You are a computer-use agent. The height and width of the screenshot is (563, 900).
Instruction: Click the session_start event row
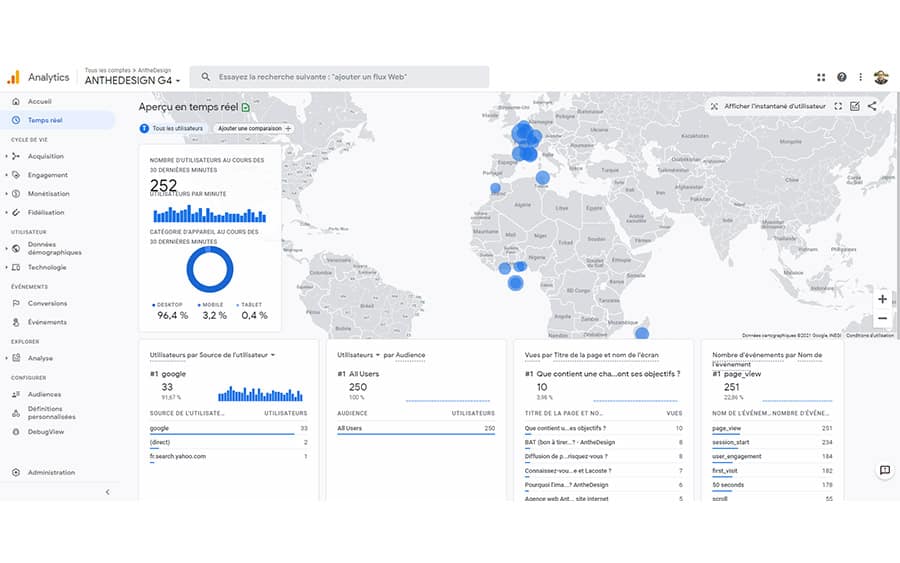[772, 442]
